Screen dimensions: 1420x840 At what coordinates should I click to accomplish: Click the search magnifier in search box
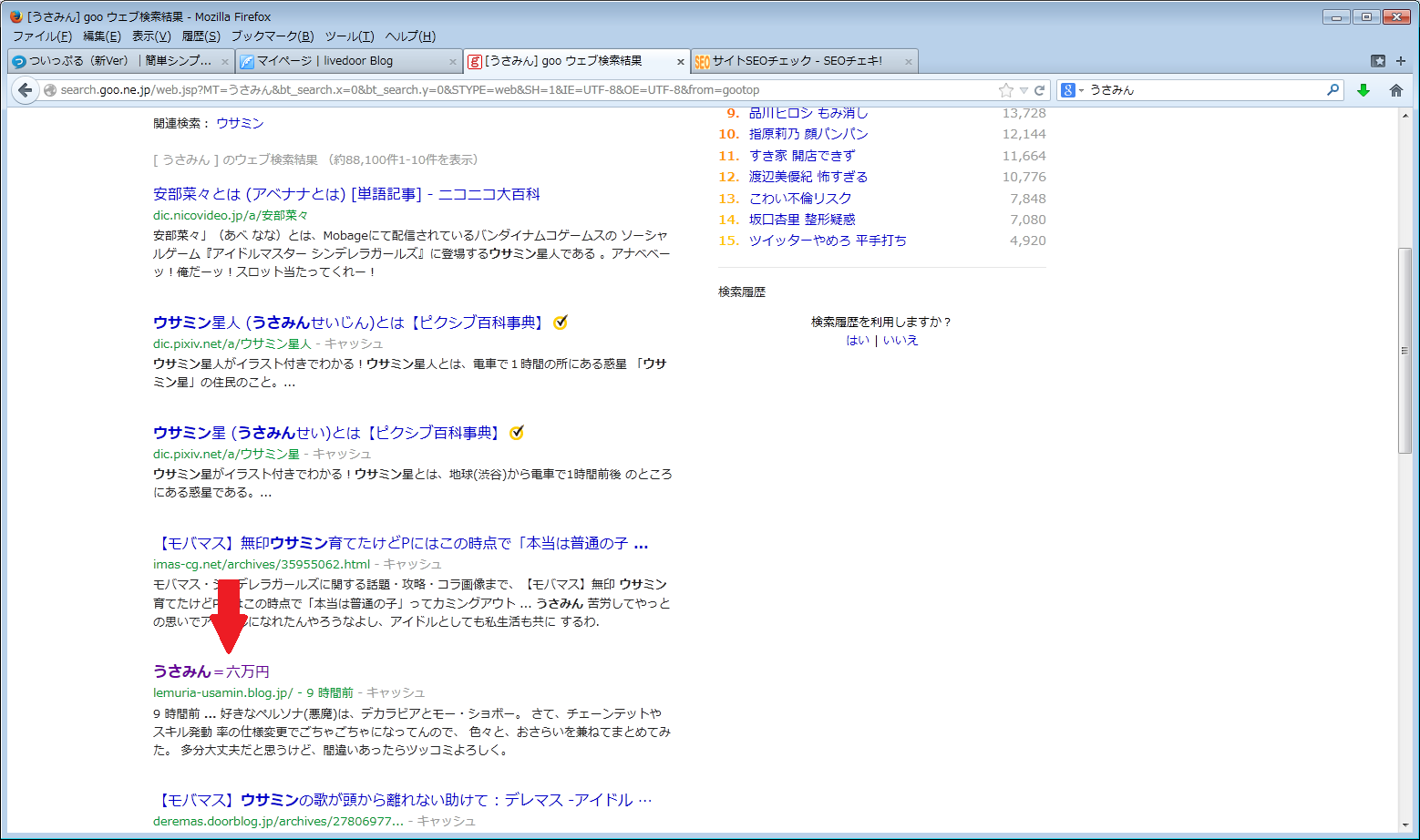(x=1333, y=89)
